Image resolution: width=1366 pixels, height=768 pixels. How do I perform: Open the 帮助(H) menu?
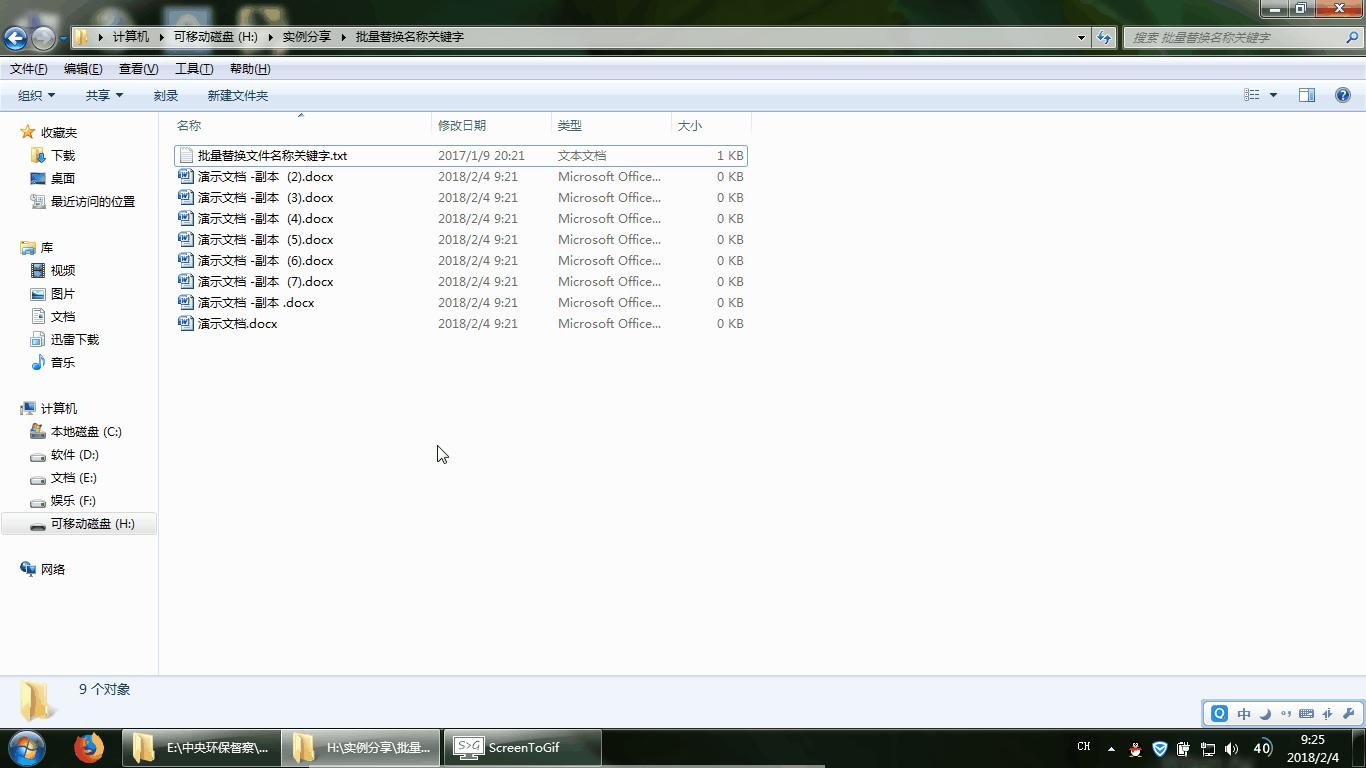(x=250, y=69)
